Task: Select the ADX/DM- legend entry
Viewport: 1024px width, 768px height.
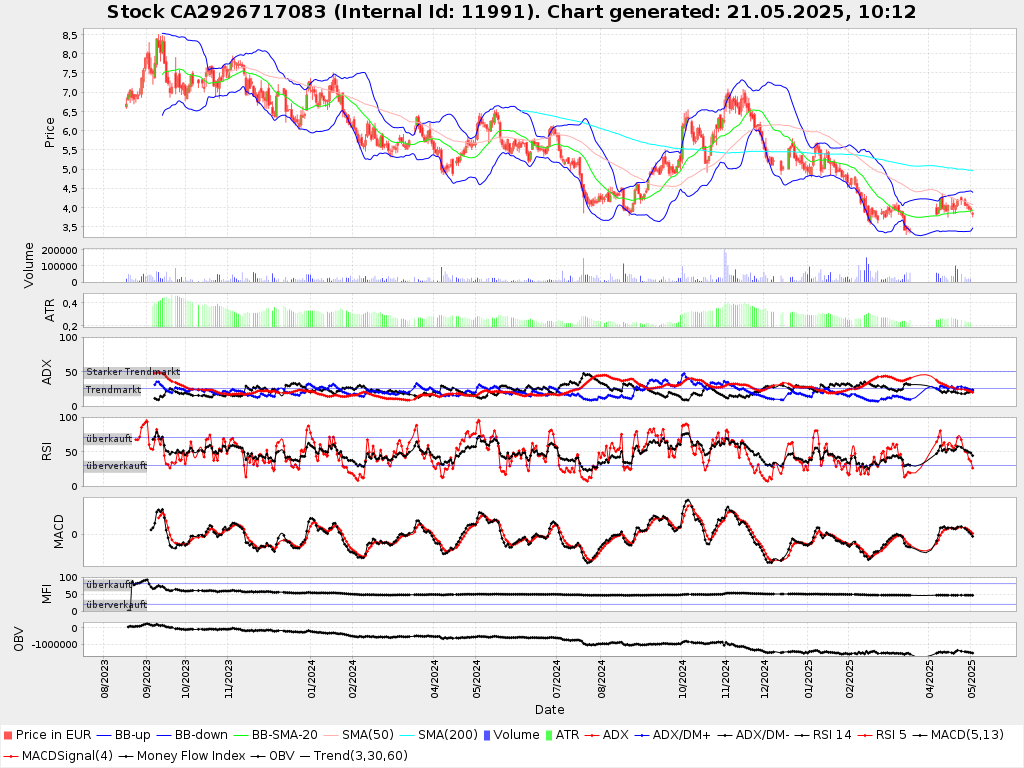Action: [761, 735]
